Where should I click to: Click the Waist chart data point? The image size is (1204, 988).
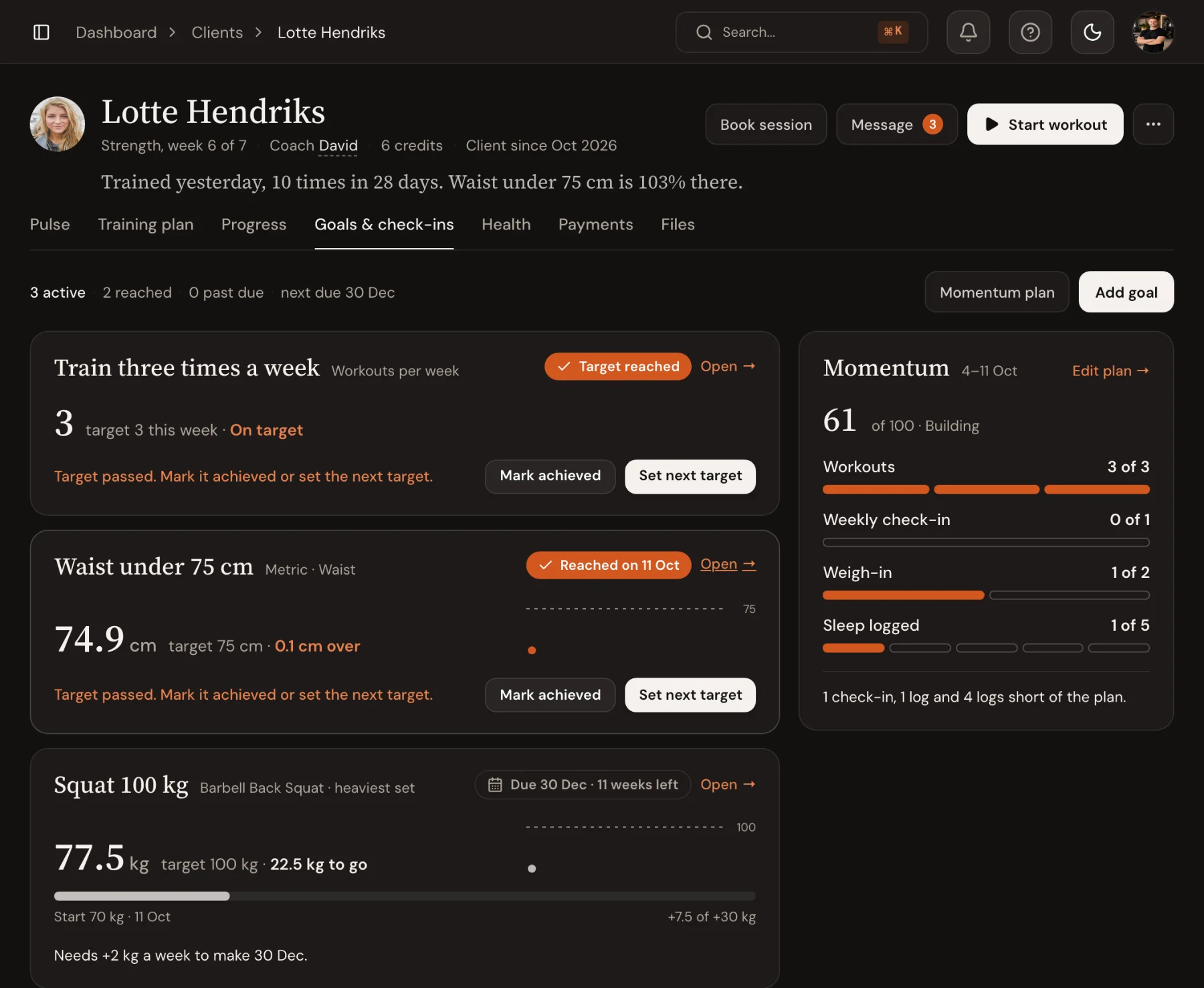tap(532, 650)
